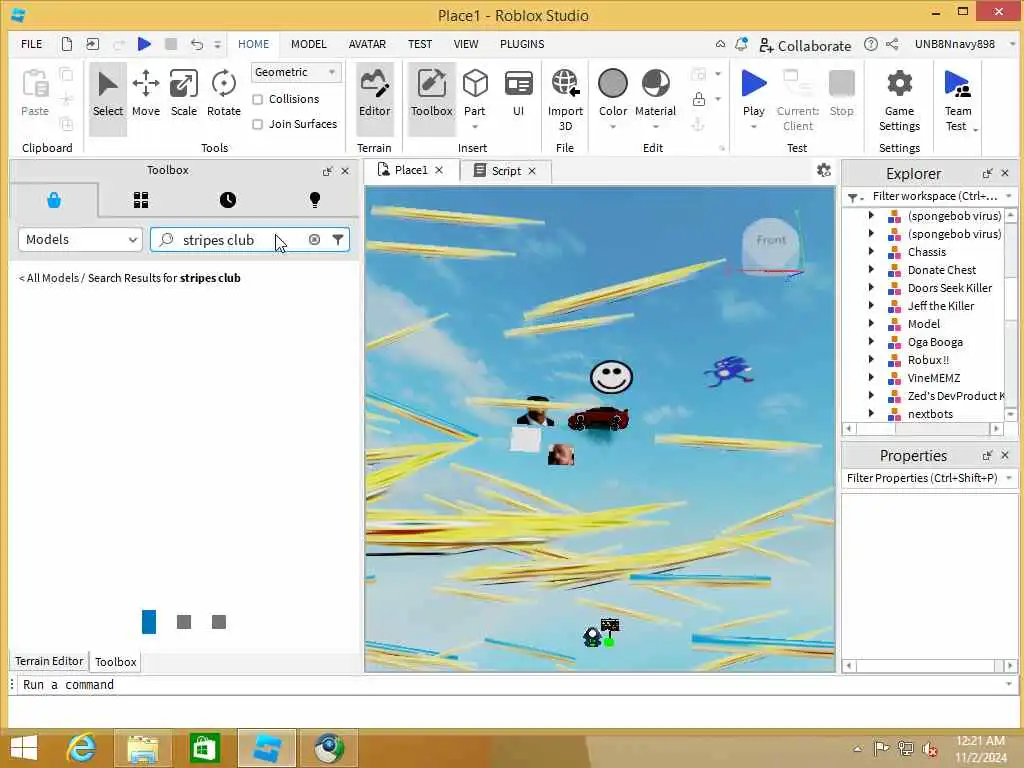Image resolution: width=1024 pixels, height=768 pixels.
Task: Switch to the VIEW ribbon tab
Action: [466, 44]
